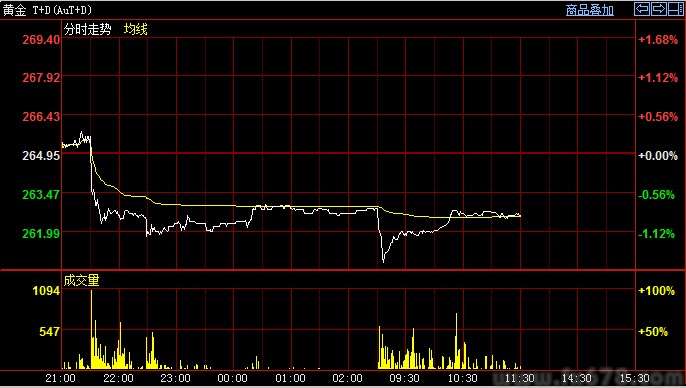686x388 pixels.
Task: Click the left arrow navigation icon
Action: click(x=642, y=9)
